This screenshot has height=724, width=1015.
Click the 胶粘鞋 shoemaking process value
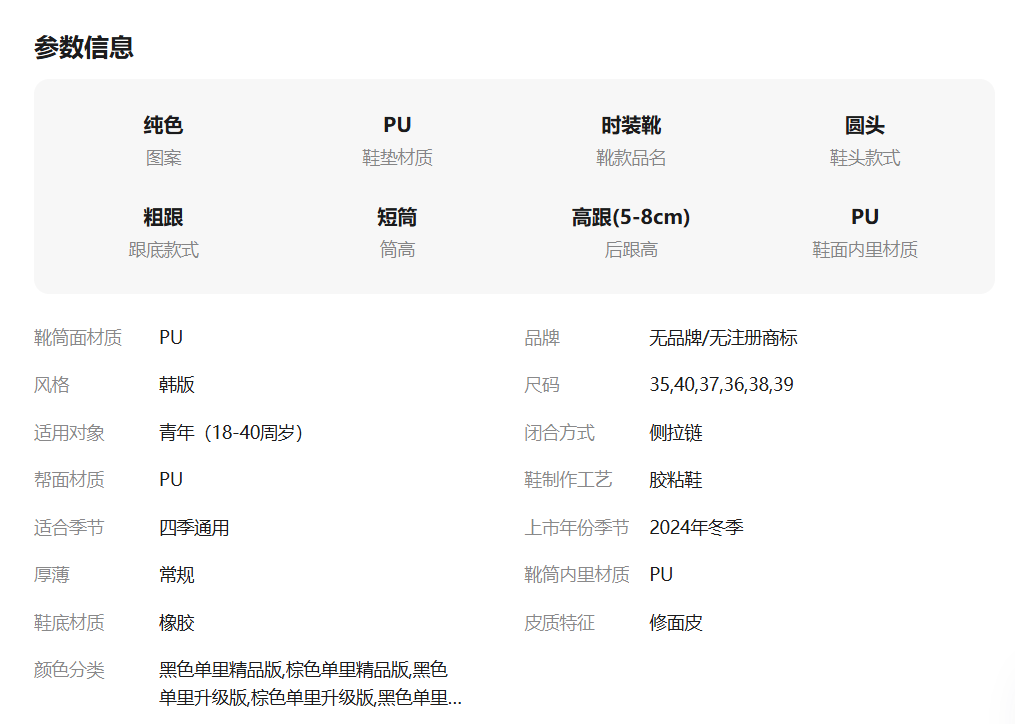tap(676, 480)
